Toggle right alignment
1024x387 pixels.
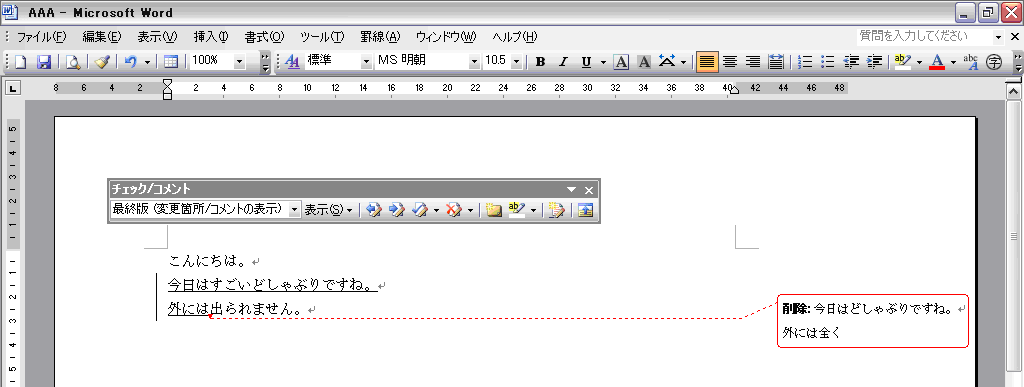[753, 62]
